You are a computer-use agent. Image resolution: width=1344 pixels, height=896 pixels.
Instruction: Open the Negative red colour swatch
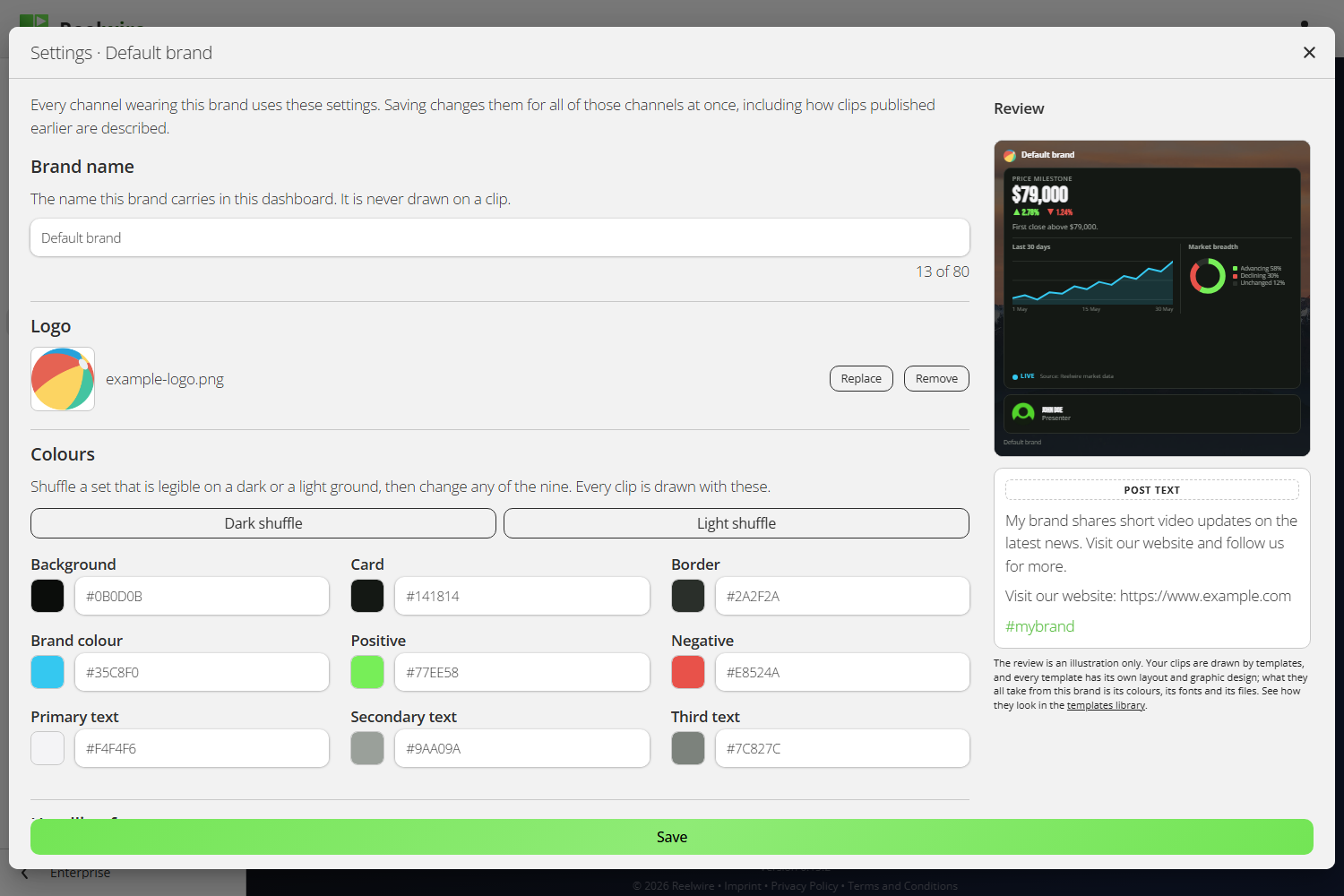click(x=688, y=672)
